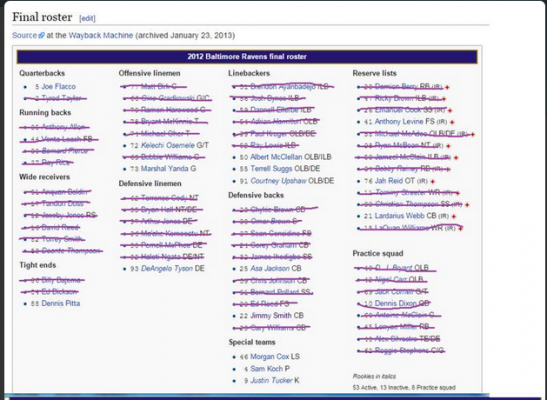Image resolution: width=547 pixels, height=400 pixels.
Task: Open Albert McClellan's linebacker link
Action: coord(276,157)
